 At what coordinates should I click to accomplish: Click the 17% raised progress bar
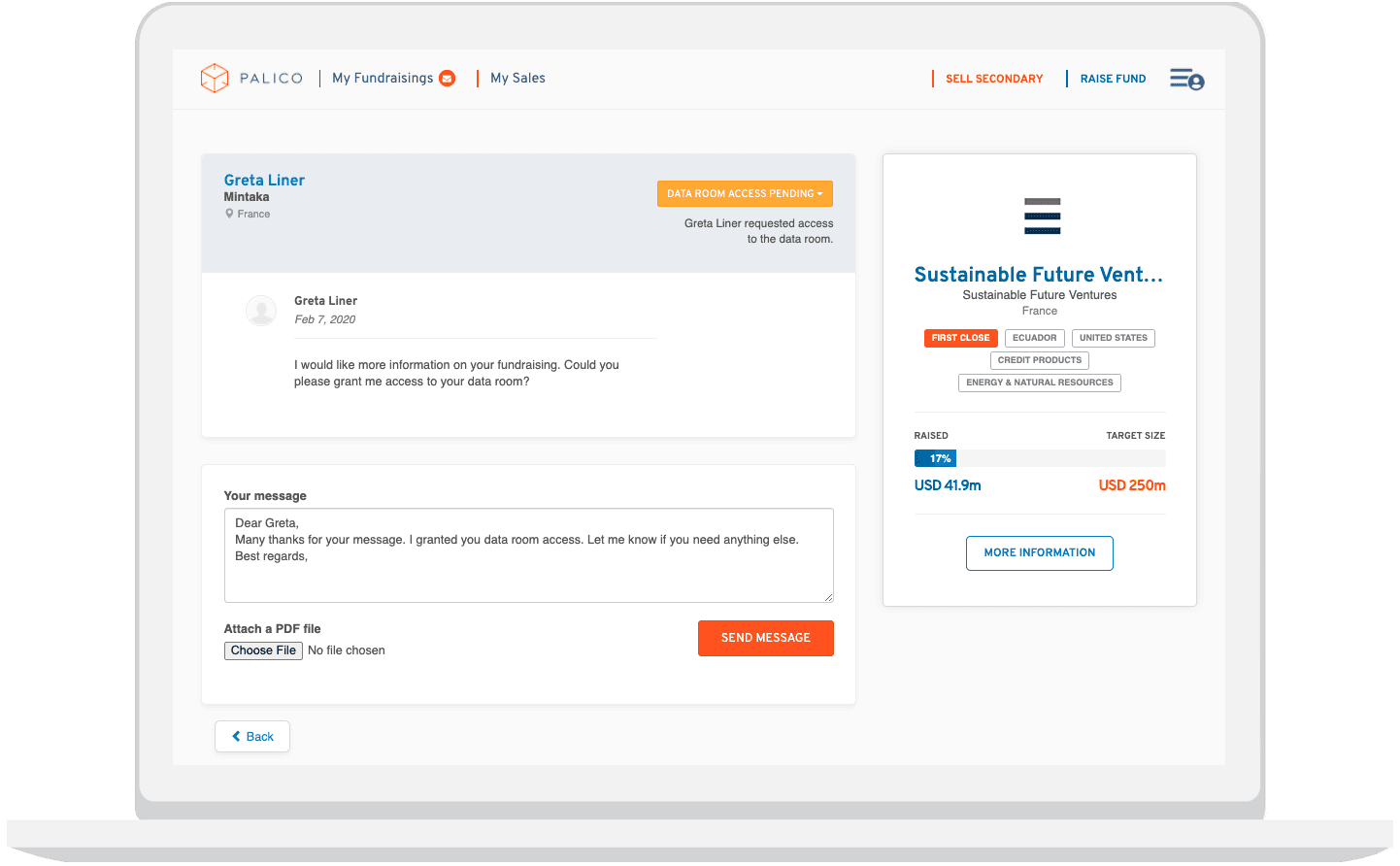[x=1040, y=458]
